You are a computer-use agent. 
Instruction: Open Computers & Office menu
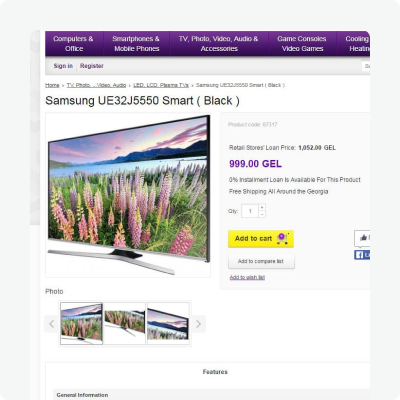point(74,44)
